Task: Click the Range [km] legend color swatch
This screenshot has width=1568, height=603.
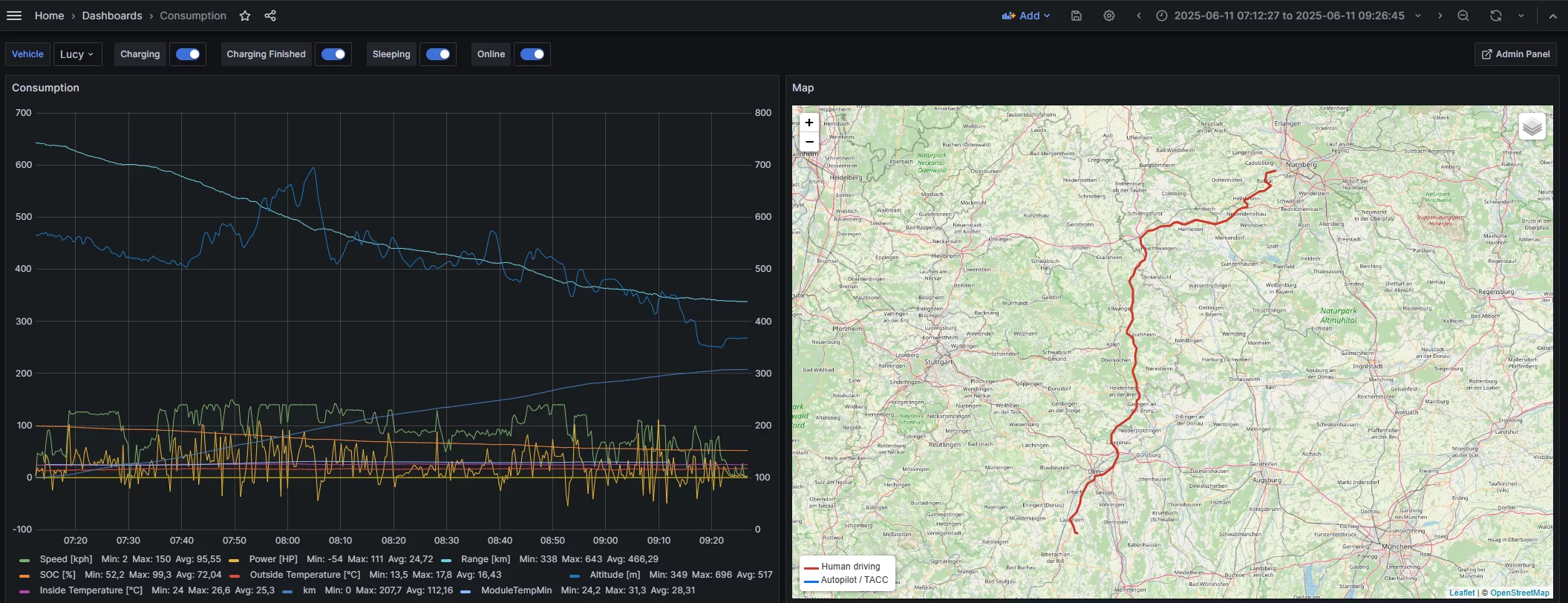Action: tap(446, 560)
